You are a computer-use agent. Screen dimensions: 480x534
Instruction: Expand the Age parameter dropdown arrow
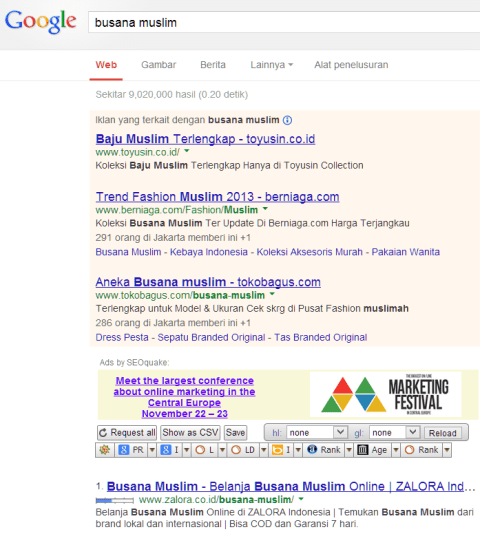click(396, 450)
